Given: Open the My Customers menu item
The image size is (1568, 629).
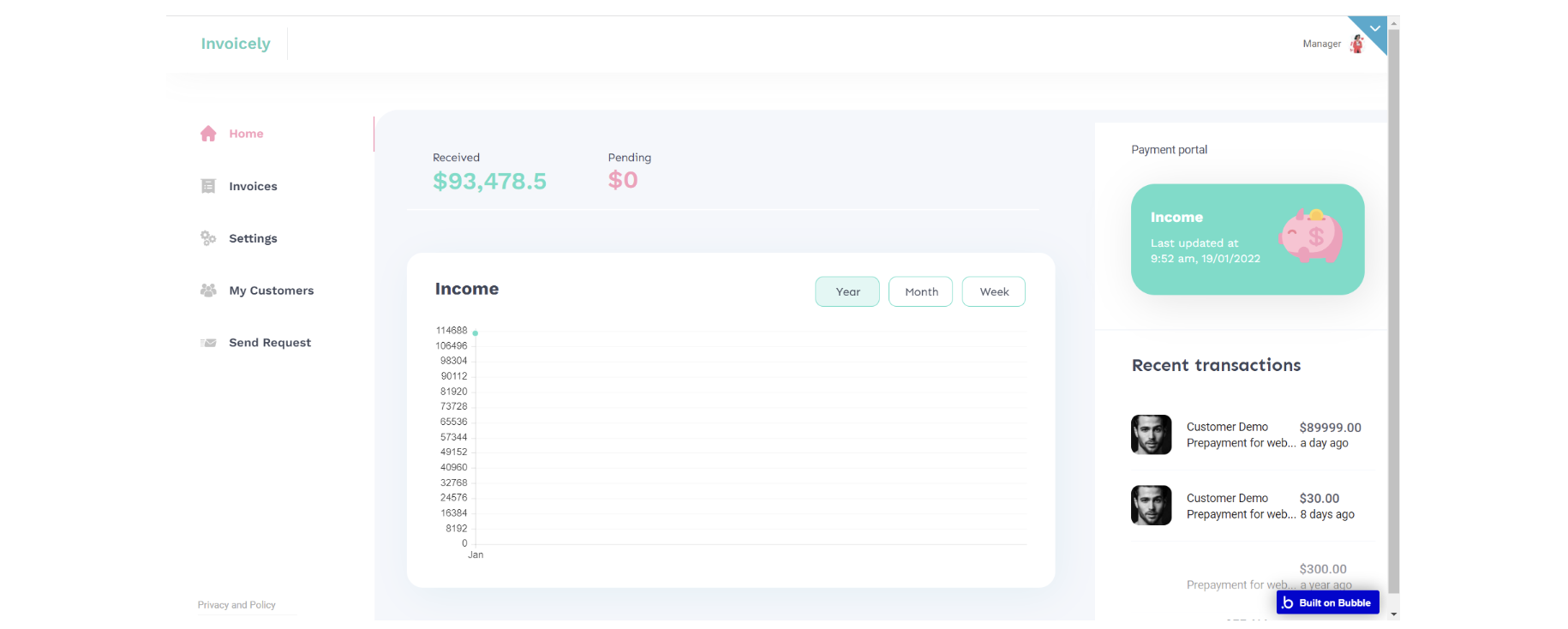Looking at the screenshot, I should (271, 291).
